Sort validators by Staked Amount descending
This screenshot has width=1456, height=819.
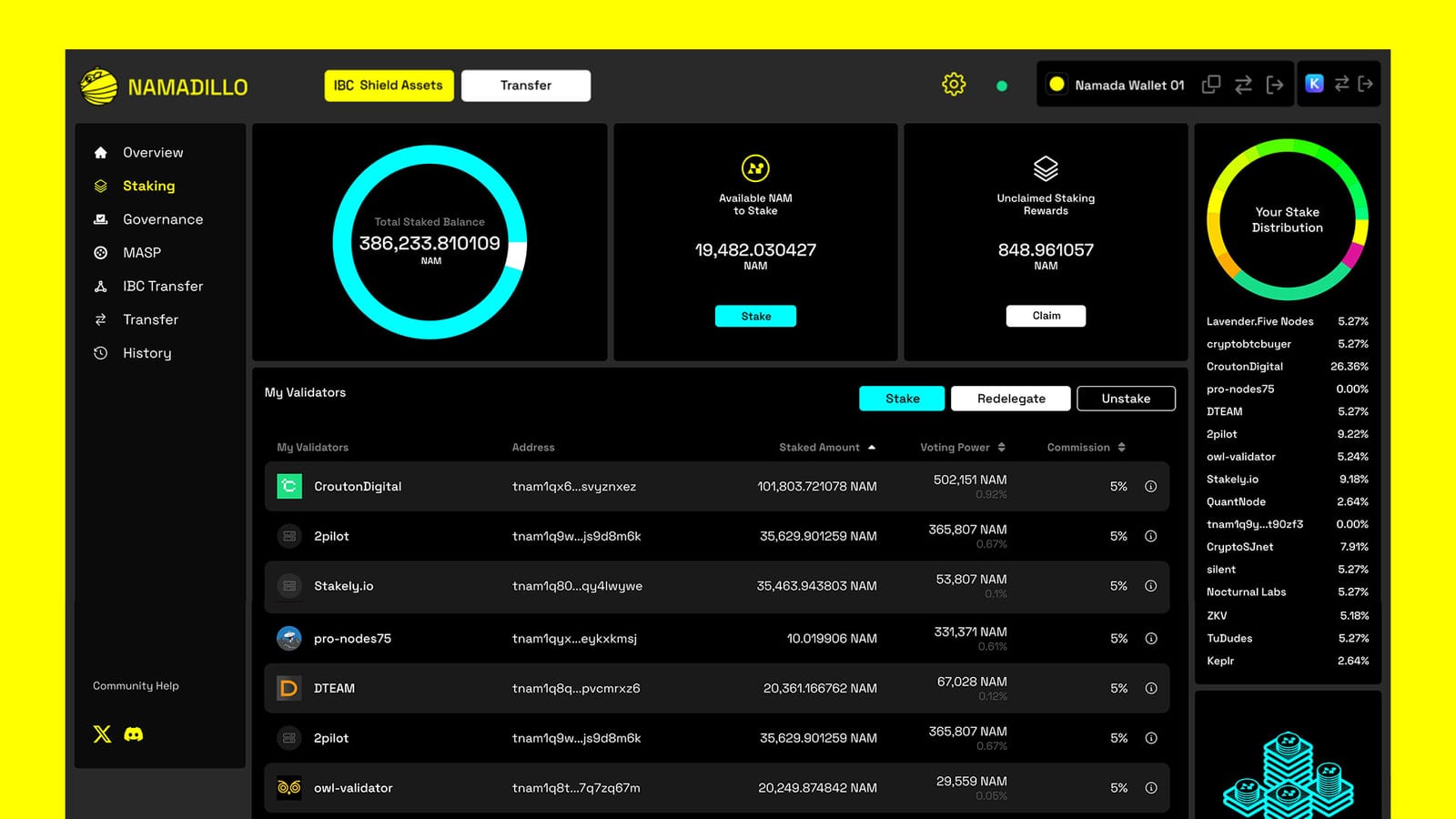872,447
